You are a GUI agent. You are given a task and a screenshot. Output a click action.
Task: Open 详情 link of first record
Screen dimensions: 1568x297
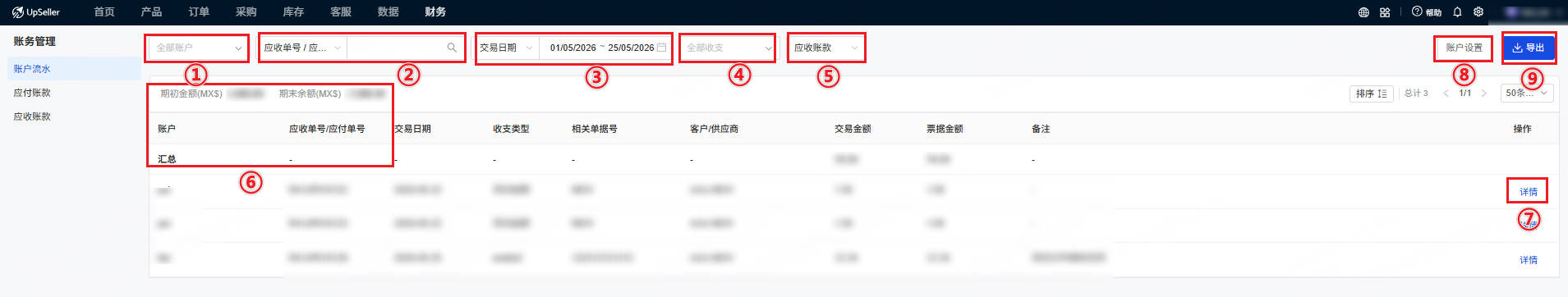(x=1528, y=192)
